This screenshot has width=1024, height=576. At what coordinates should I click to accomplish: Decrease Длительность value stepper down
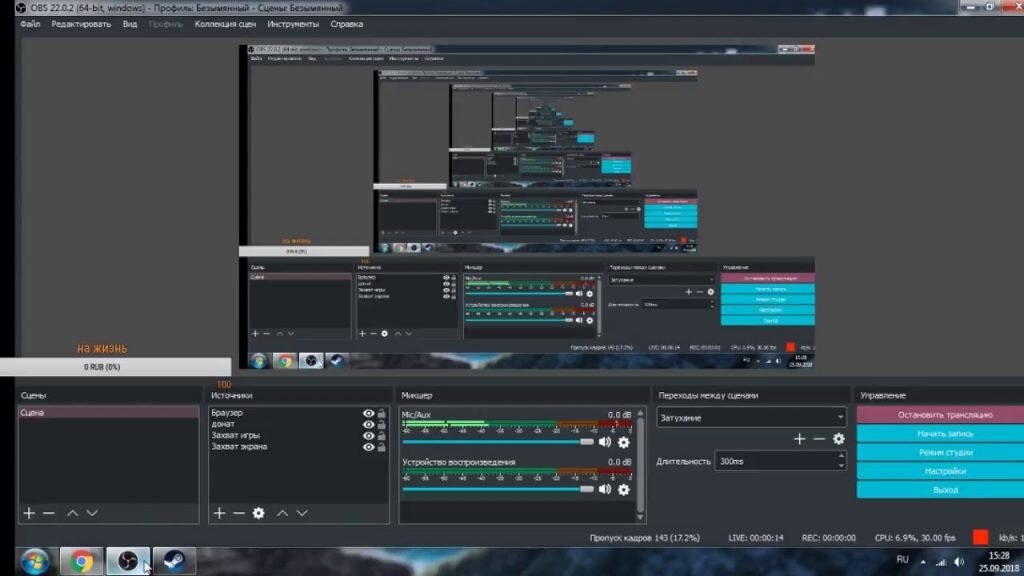click(840, 466)
